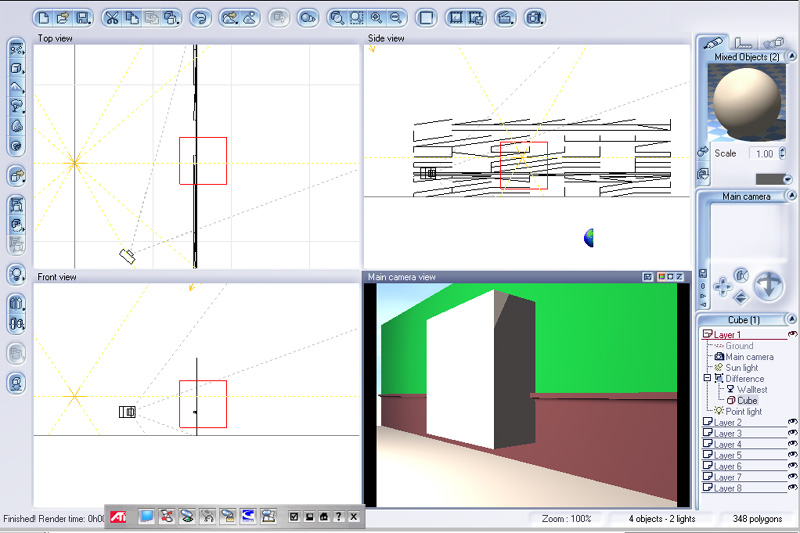Click the Render camera icon in toolbar
The image size is (800, 533).
click(535, 17)
